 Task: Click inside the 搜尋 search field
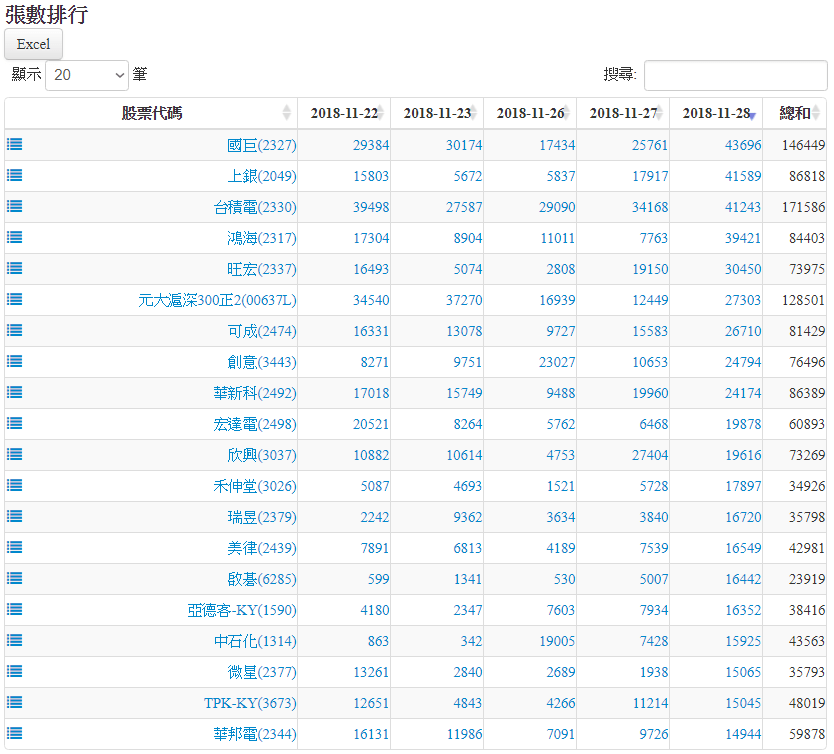[x=735, y=75]
